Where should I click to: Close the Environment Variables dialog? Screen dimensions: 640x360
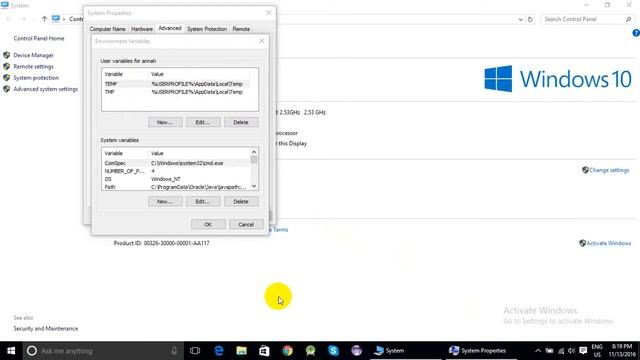click(x=262, y=41)
